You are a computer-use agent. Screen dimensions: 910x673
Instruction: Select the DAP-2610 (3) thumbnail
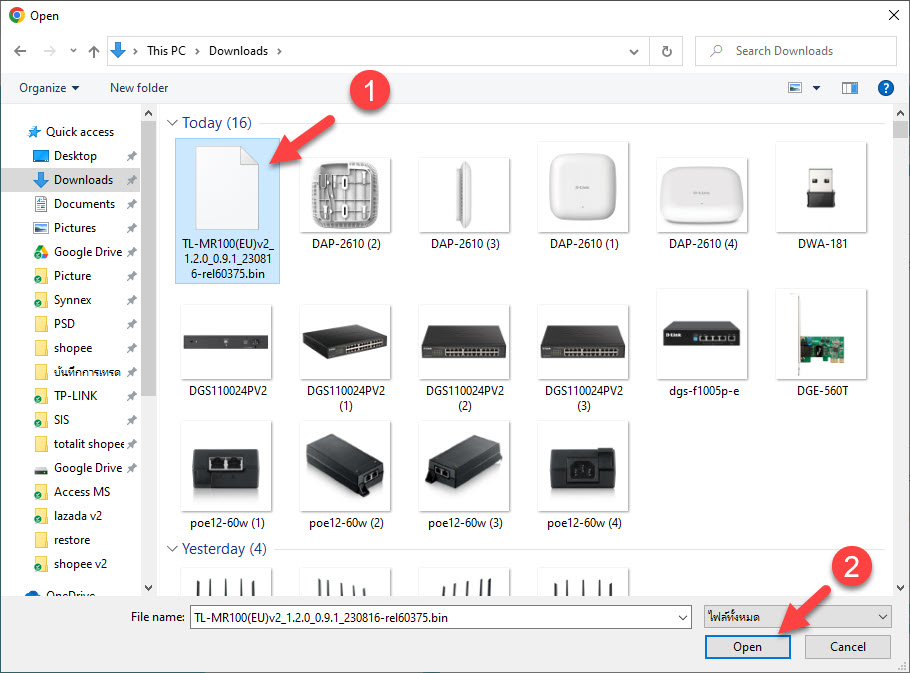pos(464,194)
